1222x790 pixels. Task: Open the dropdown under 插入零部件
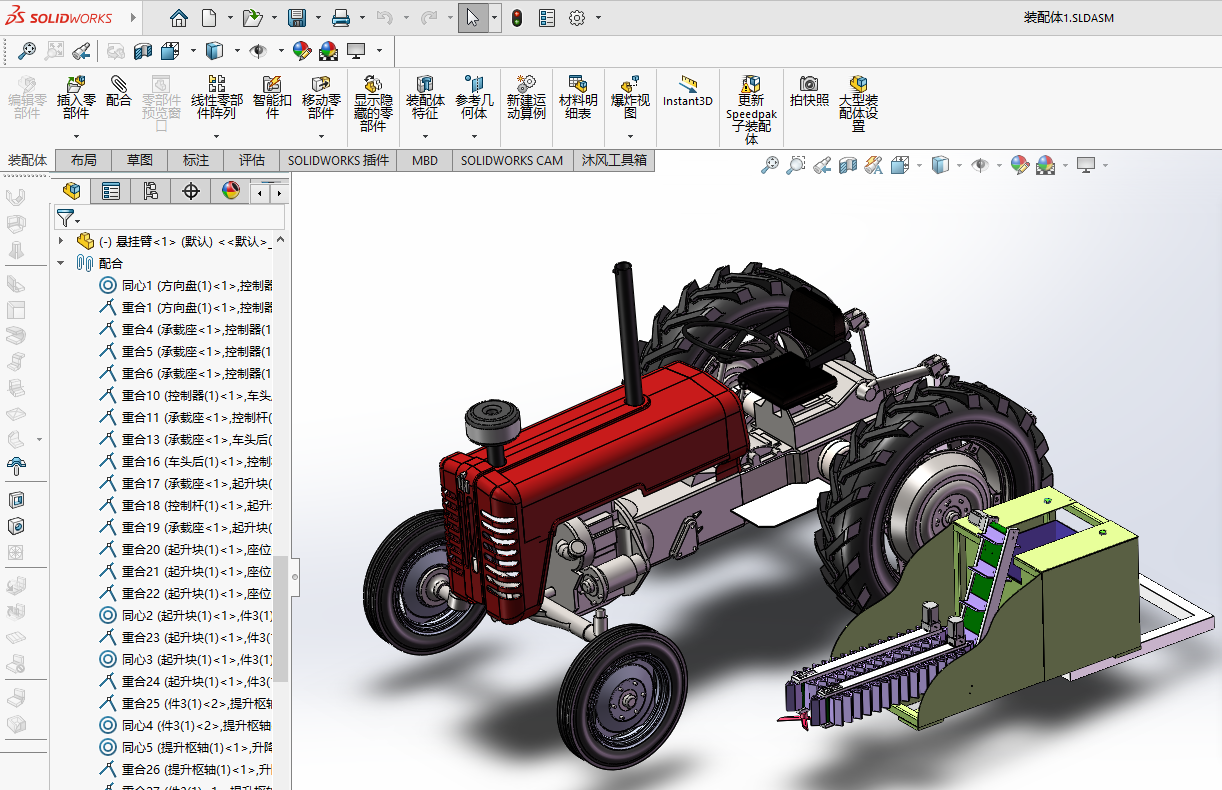[76, 136]
